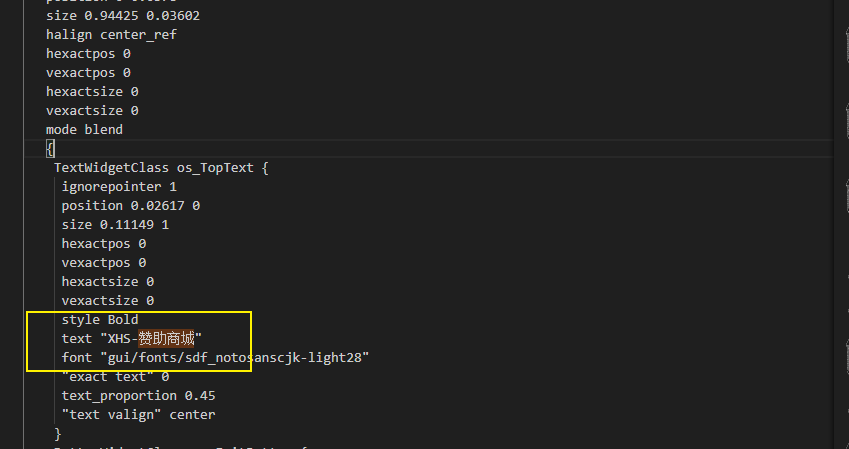This screenshot has width=849, height=449.
Task: Place cursor on "mode blend" line
Action: tap(84, 130)
